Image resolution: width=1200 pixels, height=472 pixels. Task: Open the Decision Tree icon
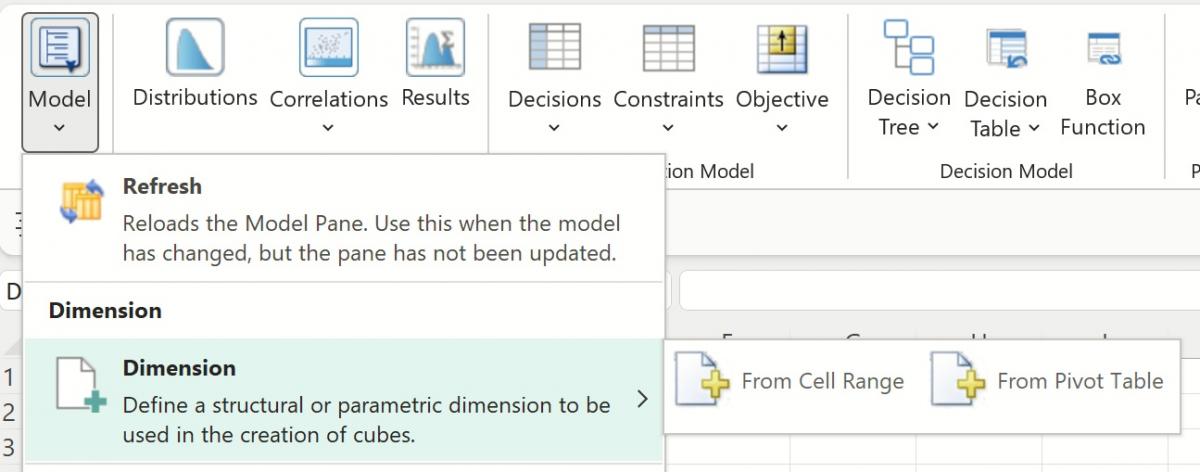(x=908, y=48)
